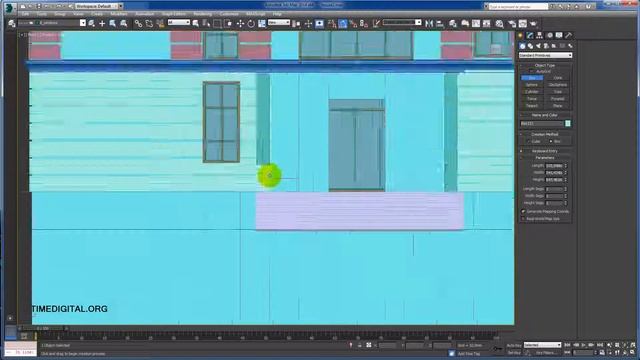This screenshot has height=360, width=640.
Task: Open the Help menu
Action: click(277, 14)
